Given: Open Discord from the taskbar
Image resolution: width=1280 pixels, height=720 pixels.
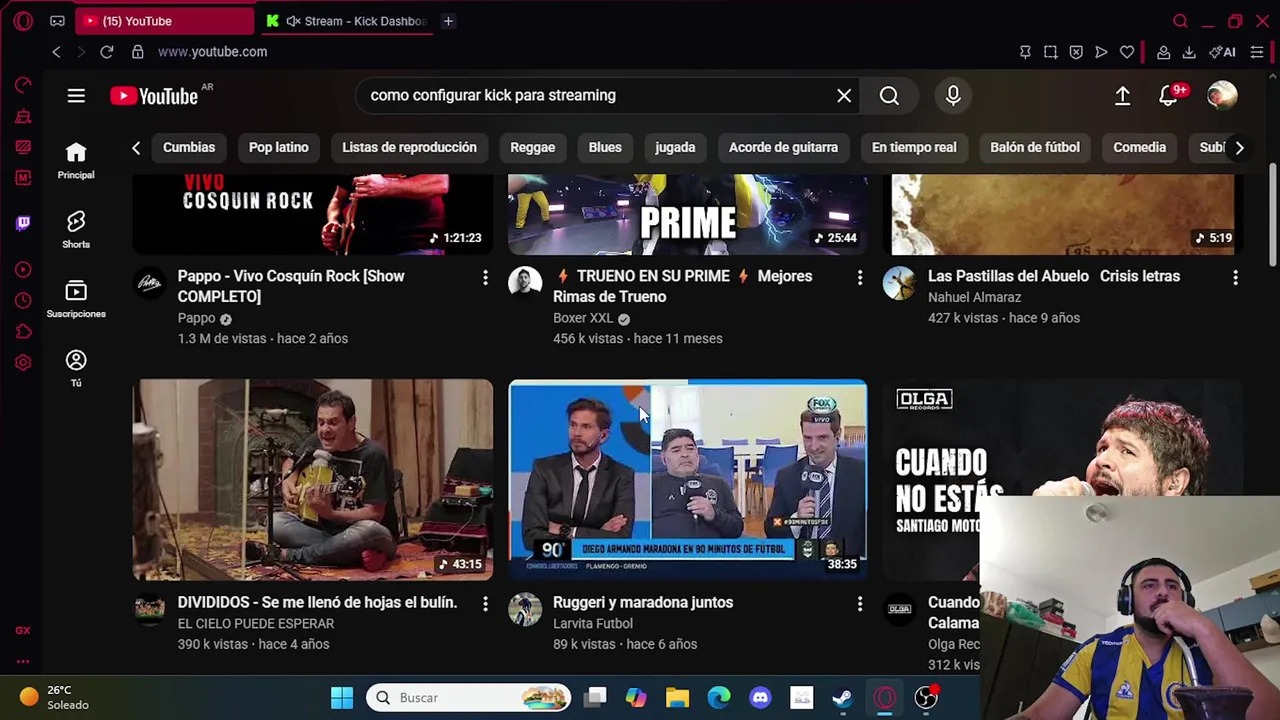Looking at the screenshot, I should [760, 698].
